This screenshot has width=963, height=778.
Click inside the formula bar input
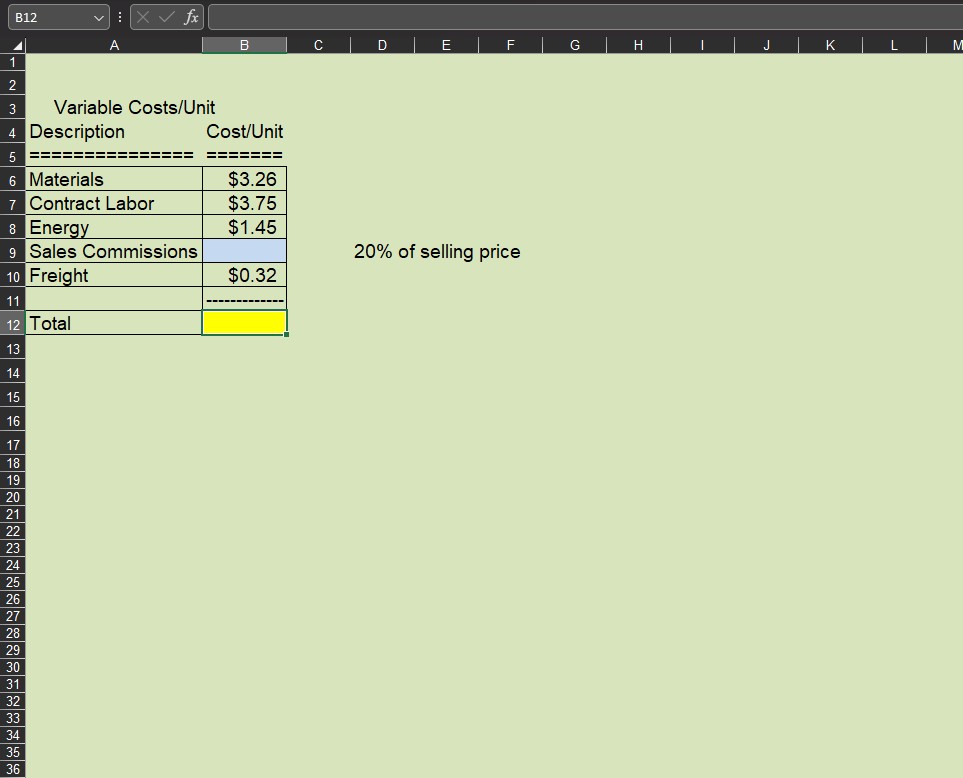tap(585, 17)
